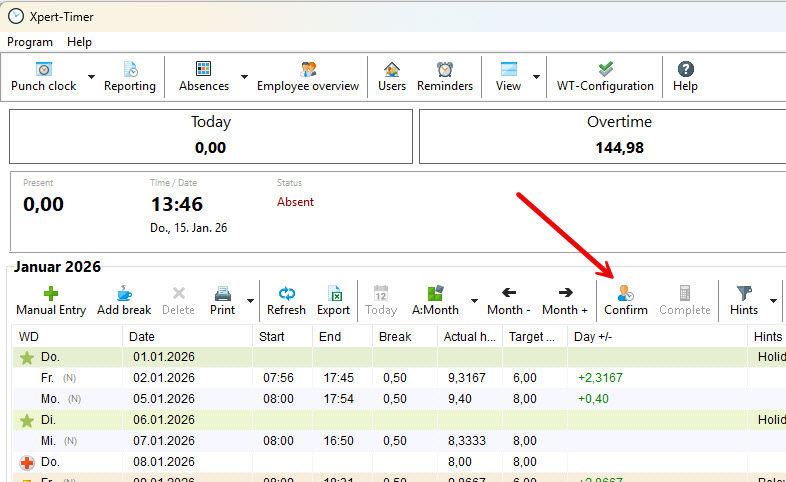Open Users management
Image resolution: width=786 pixels, height=482 pixels.
pyautogui.click(x=392, y=76)
